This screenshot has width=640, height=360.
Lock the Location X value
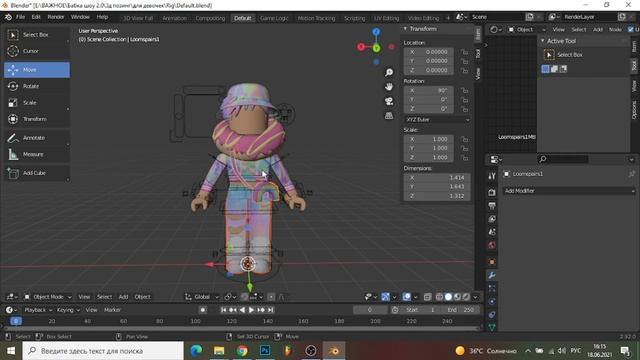click(x=464, y=52)
